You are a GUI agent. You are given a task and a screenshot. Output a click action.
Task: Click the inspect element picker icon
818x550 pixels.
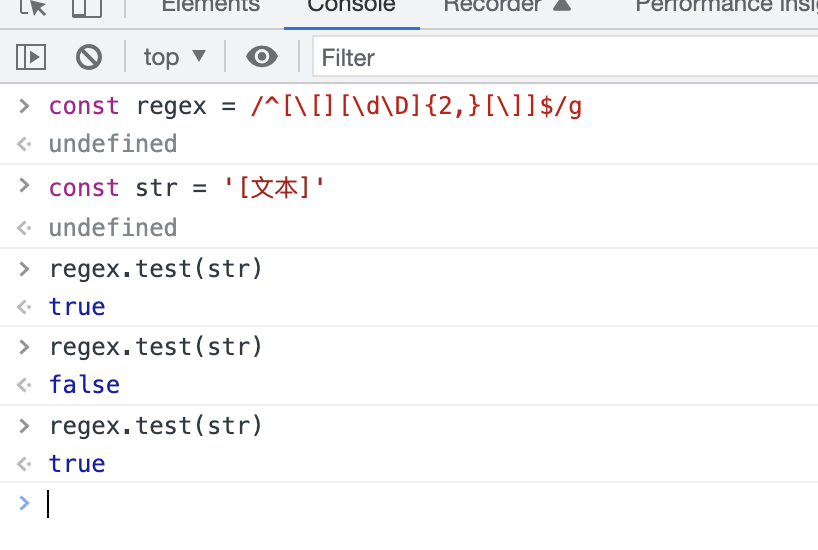click(33, 6)
